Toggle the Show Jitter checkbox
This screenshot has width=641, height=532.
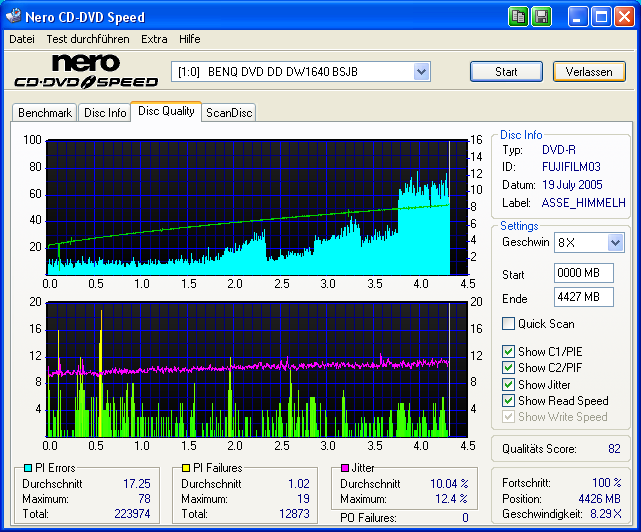pos(509,385)
